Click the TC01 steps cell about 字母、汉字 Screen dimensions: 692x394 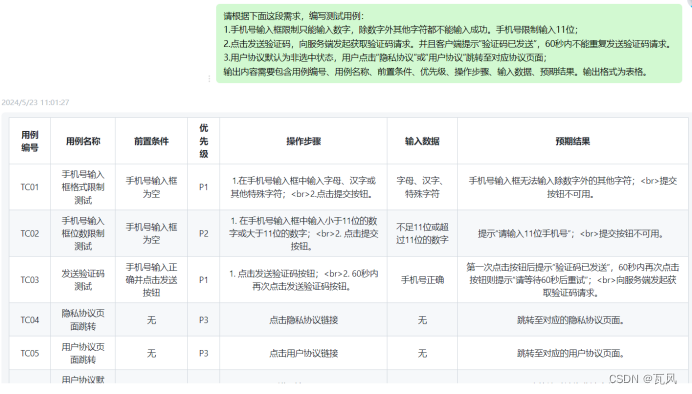(304, 187)
